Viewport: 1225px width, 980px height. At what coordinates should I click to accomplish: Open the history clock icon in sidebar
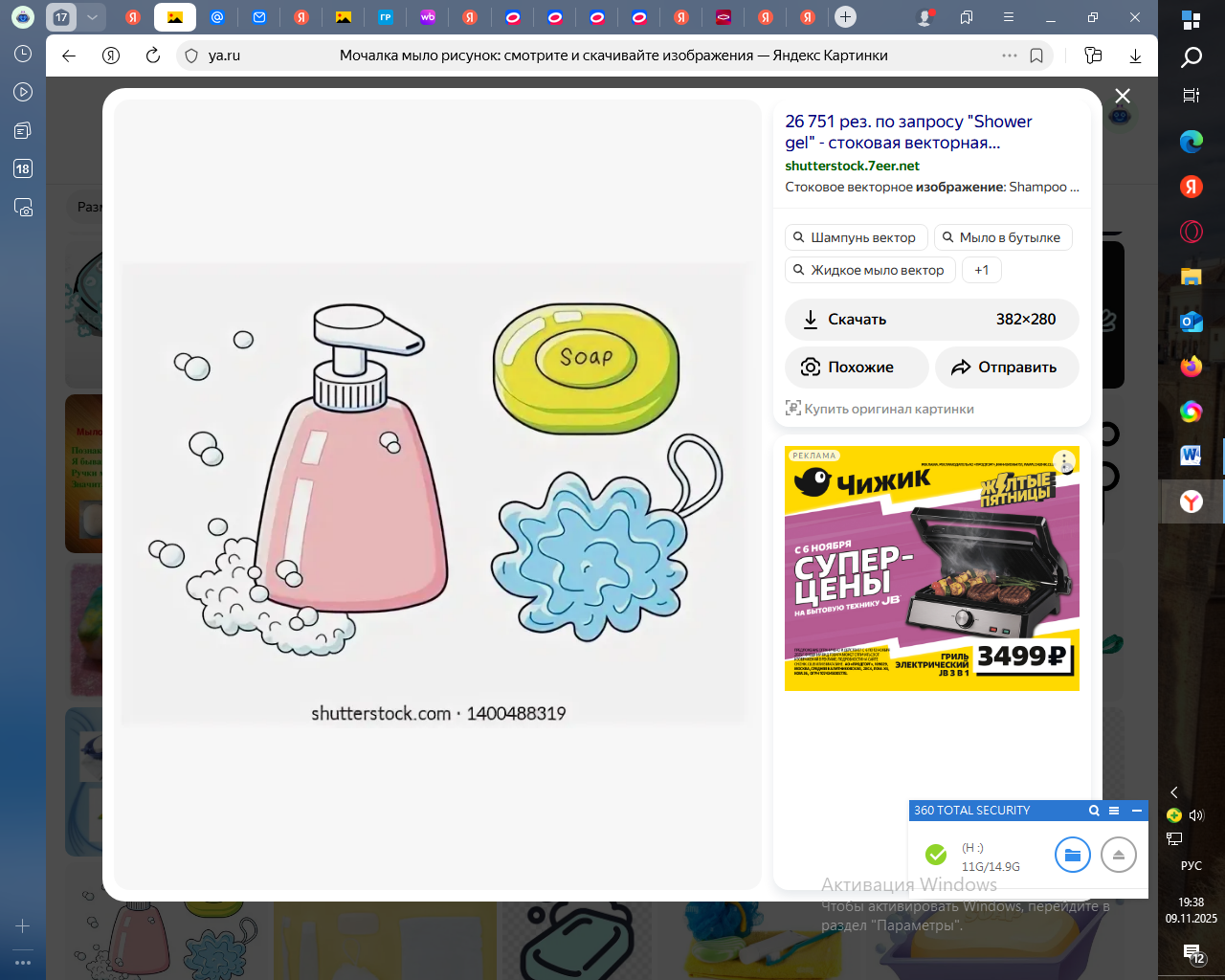tap(23, 55)
